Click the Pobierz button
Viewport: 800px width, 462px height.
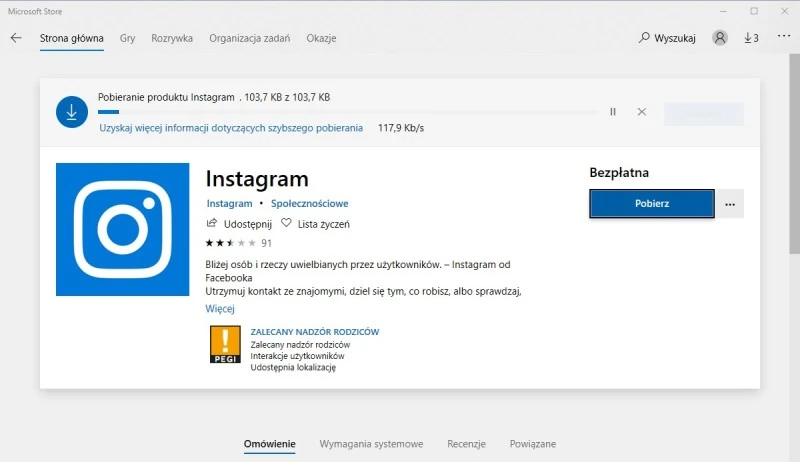(652, 203)
